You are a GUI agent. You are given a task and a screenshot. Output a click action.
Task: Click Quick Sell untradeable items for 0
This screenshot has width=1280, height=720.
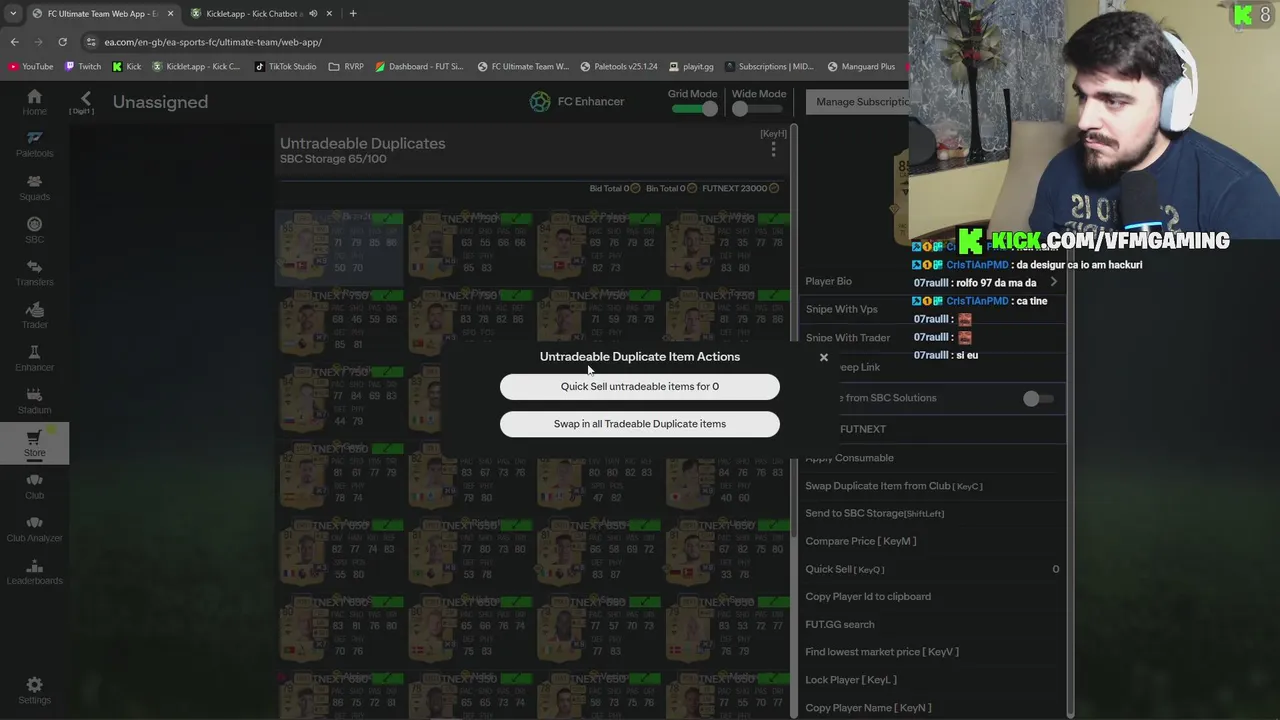(640, 387)
